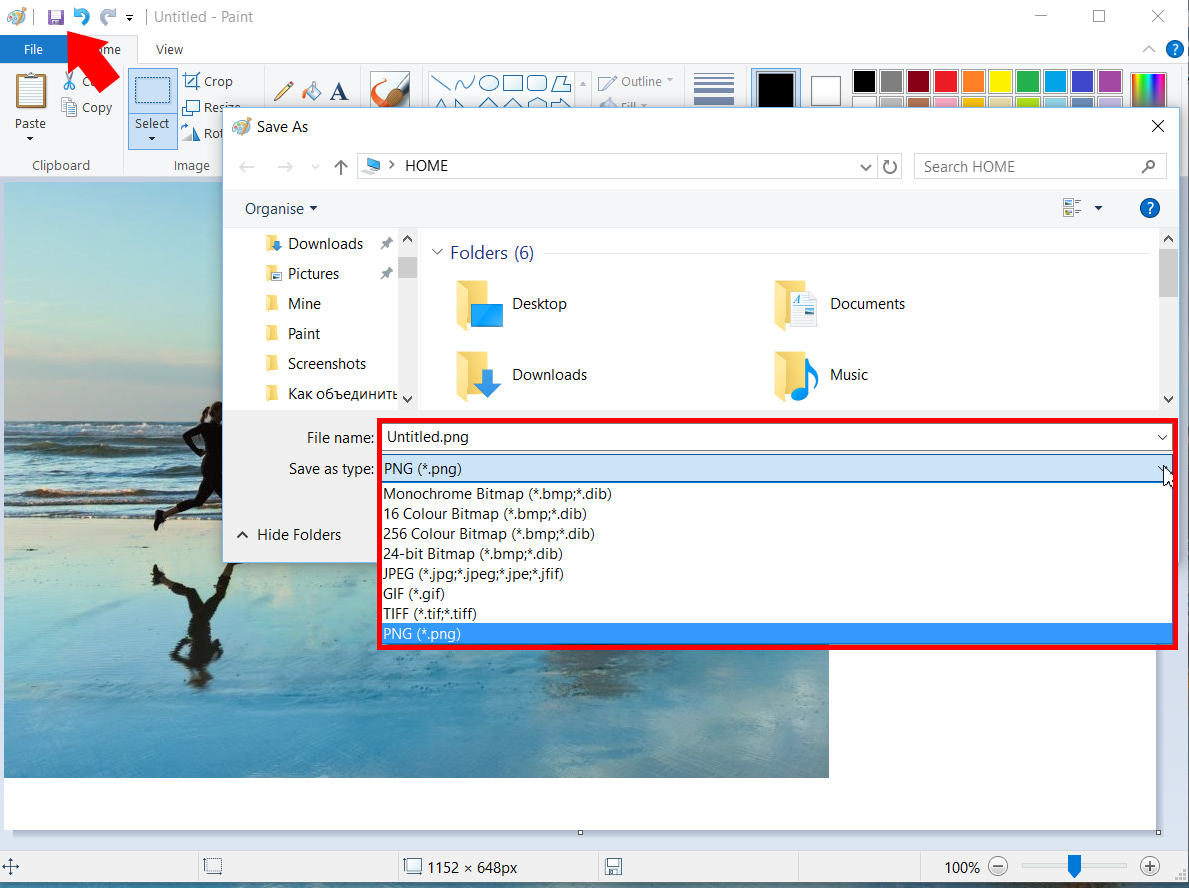Choose GIF (*.gif) file type

click(776, 594)
